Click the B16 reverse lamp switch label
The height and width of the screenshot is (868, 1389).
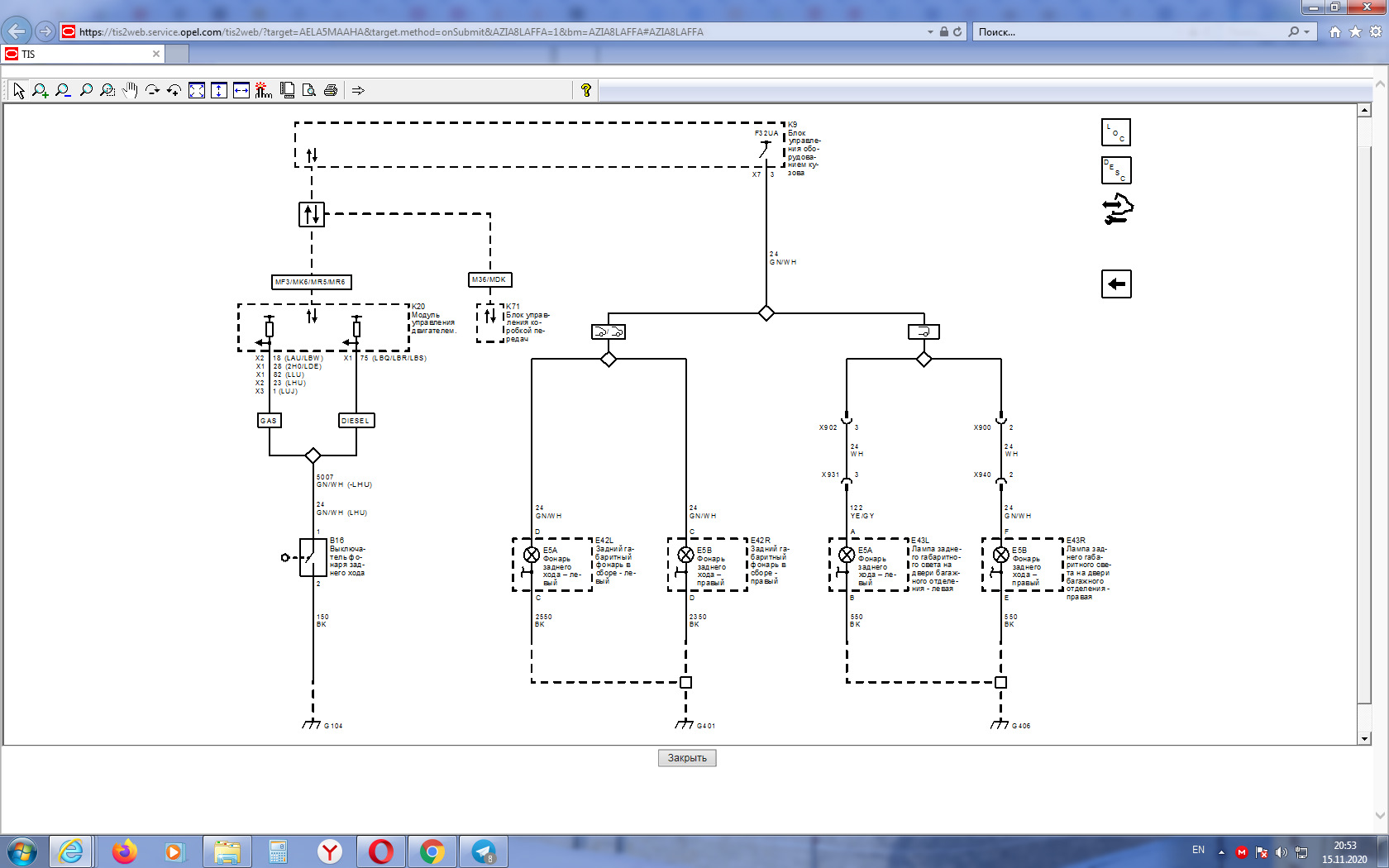pyautogui.click(x=347, y=556)
